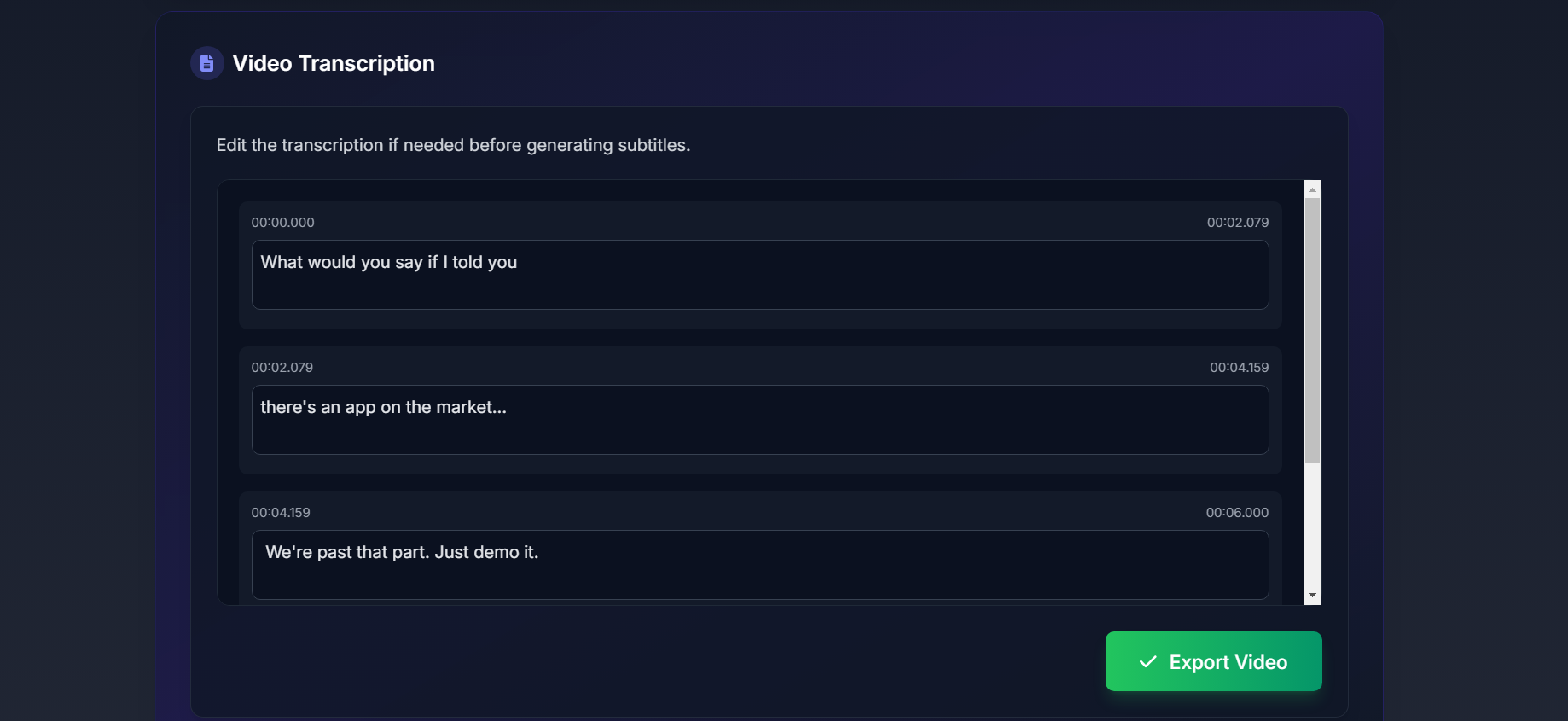Click the word "demo" in the third segment
Viewport: 1568px width, 721px height.
(x=497, y=552)
